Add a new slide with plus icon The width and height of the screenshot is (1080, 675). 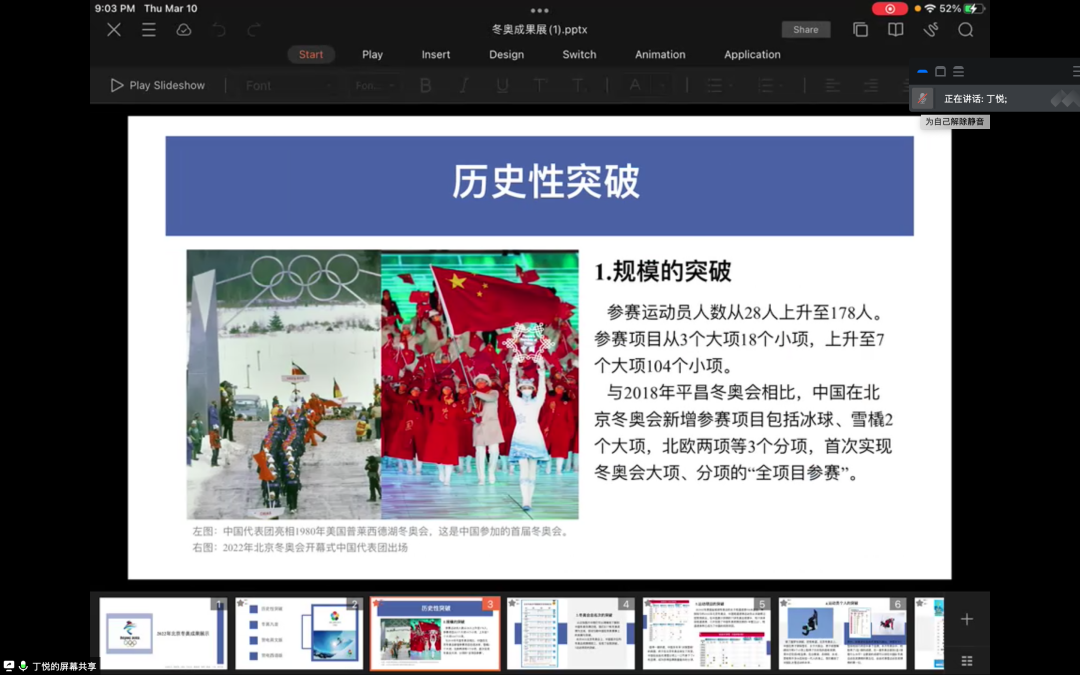(966, 619)
